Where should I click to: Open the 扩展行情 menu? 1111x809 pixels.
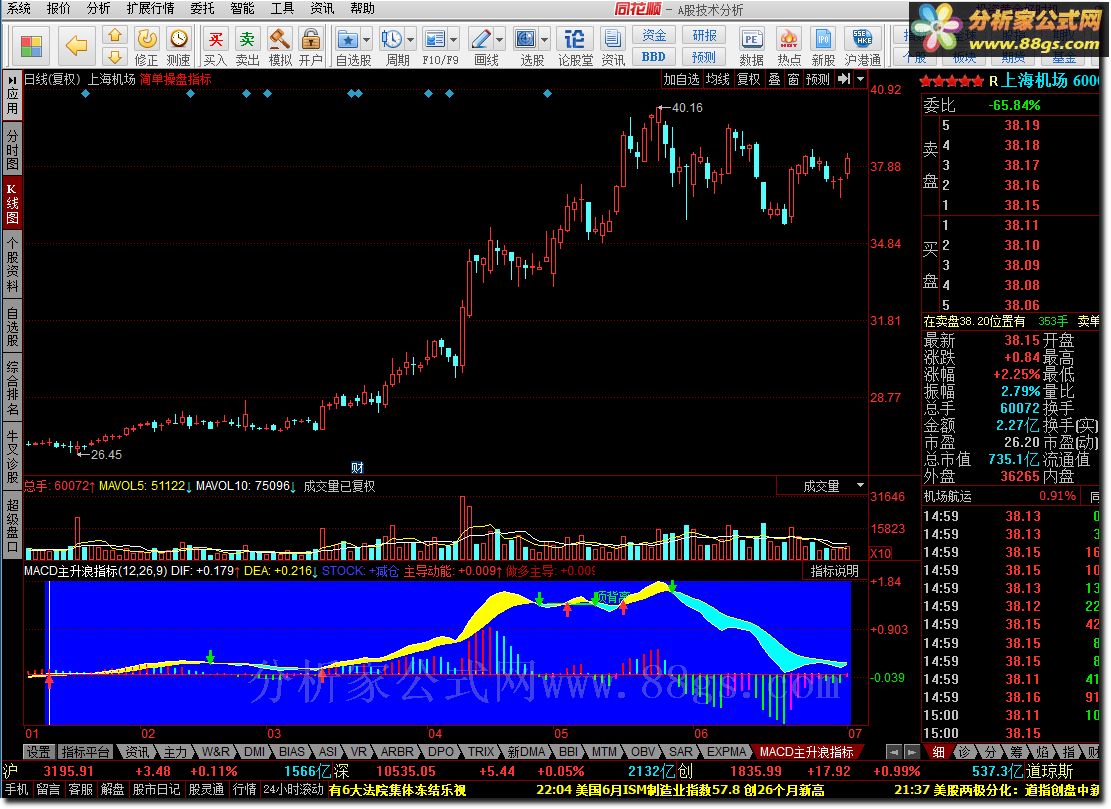click(x=150, y=9)
